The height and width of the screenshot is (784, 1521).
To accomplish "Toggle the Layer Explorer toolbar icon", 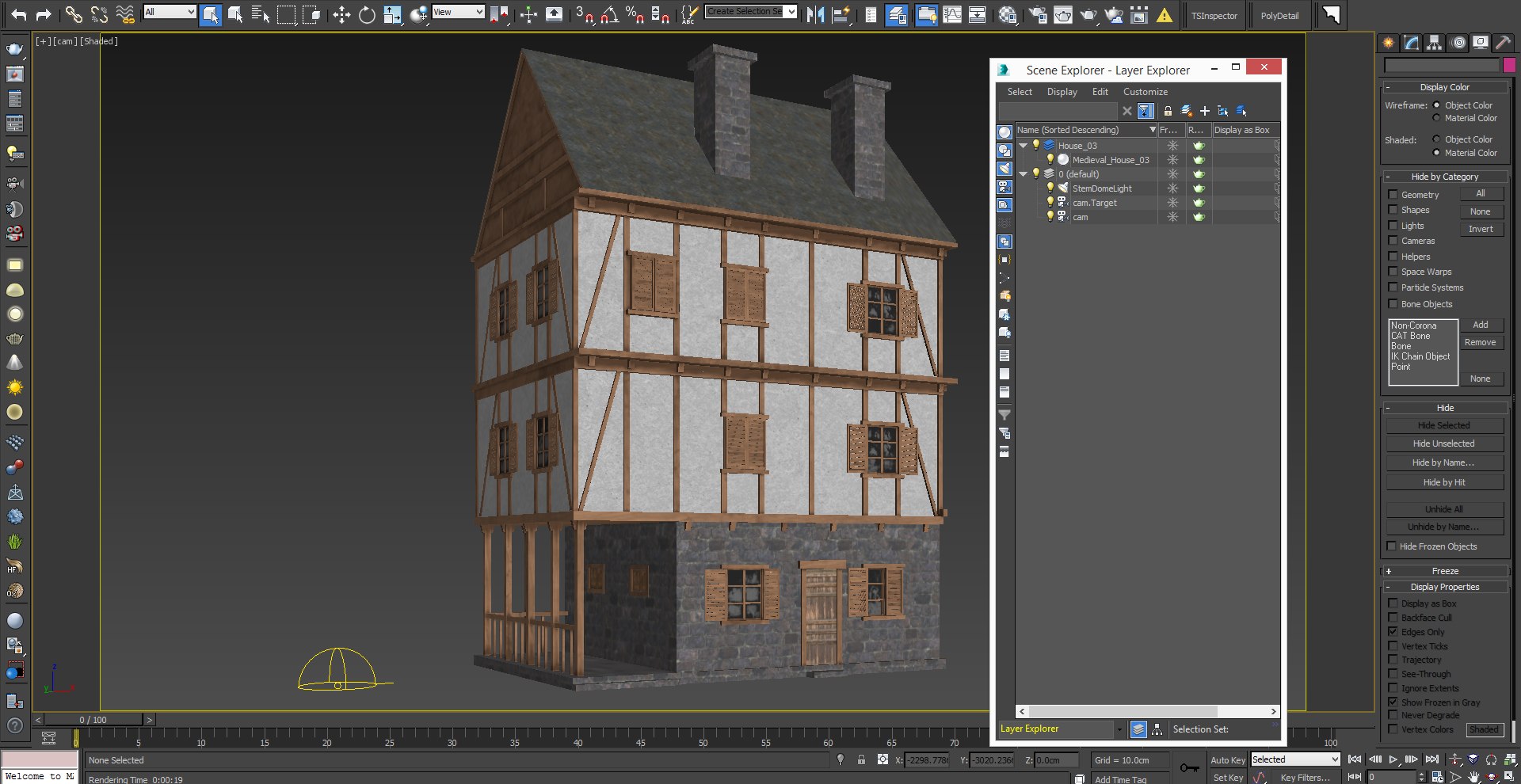I will [897, 13].
